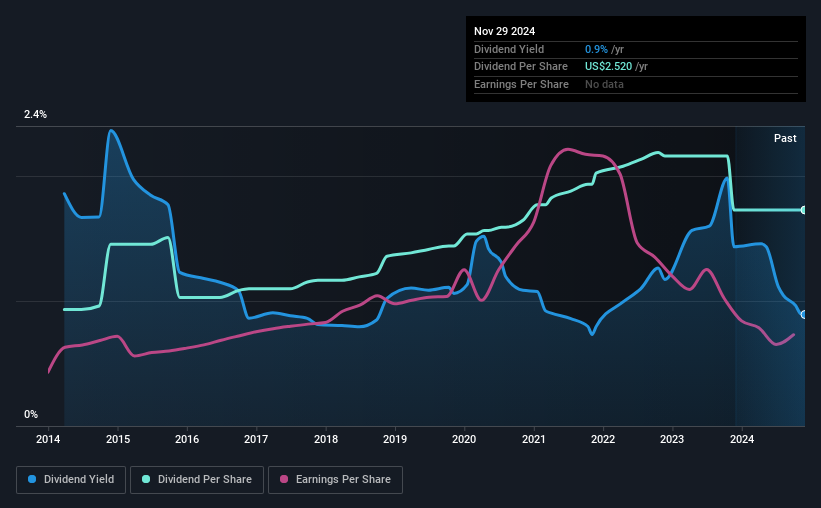
Task: Toggle the Earnings Per Share legend series
Action: click(335, 480)
